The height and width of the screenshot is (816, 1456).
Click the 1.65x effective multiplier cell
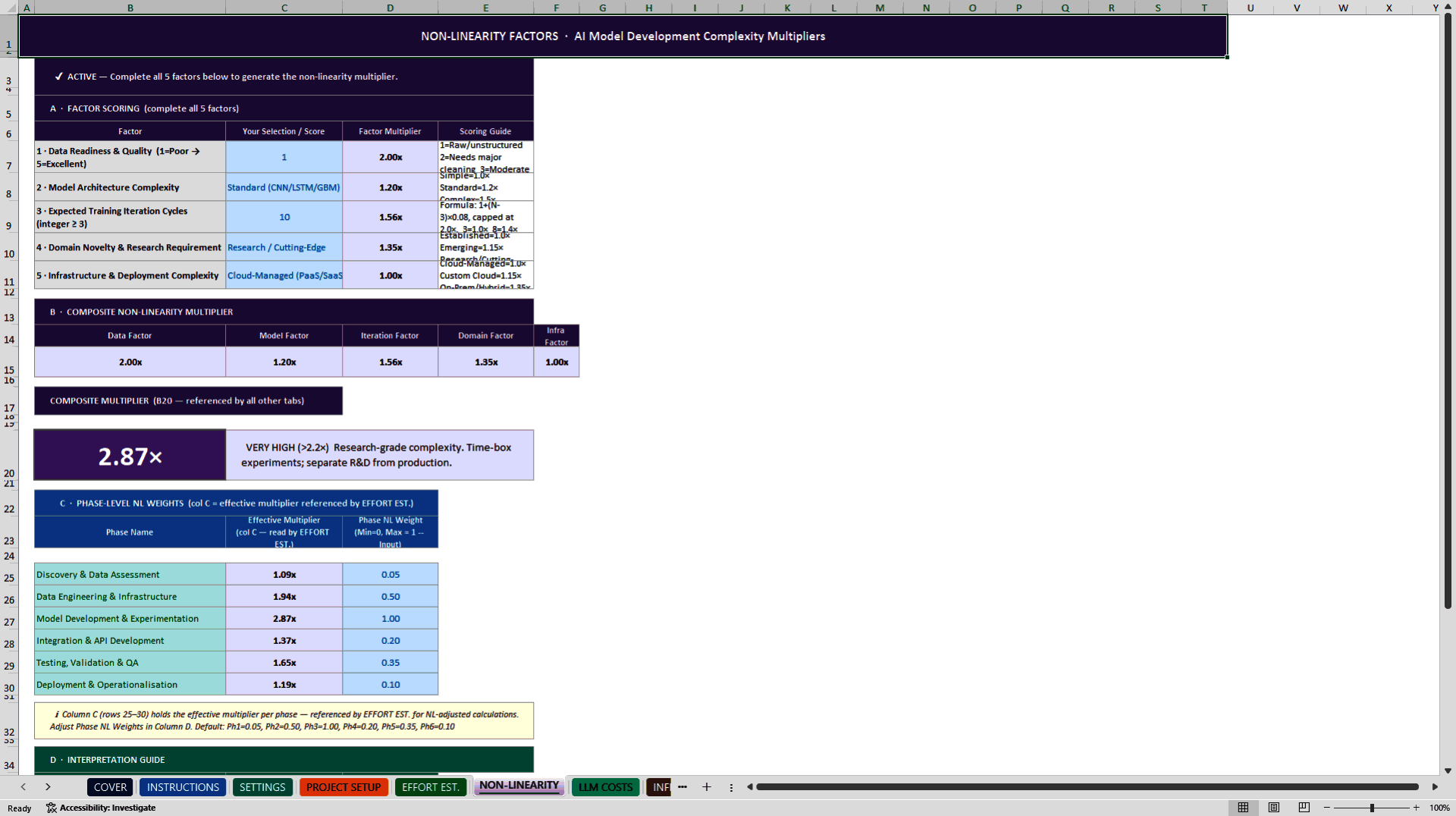coord(284,663)
